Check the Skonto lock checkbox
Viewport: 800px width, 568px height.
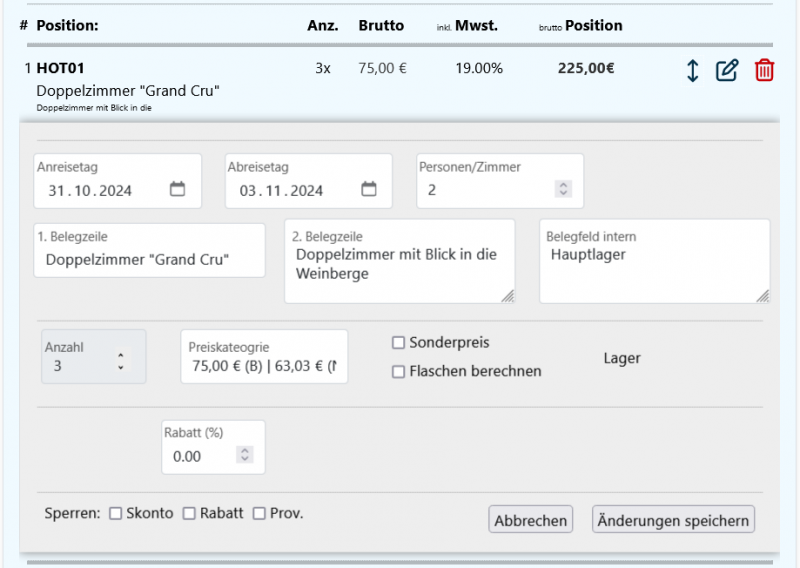115,514
